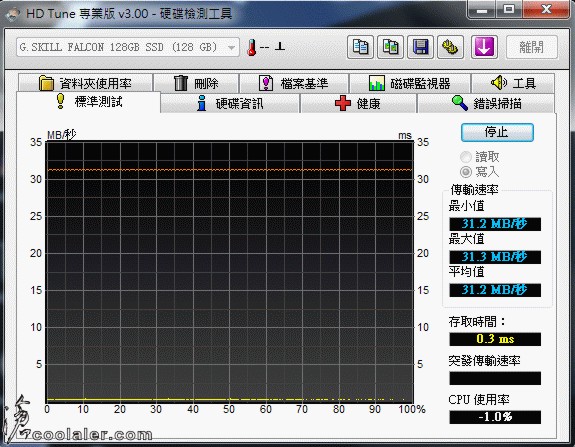Switch to the 工具 tab
Viewport: 575px width, 447px height.
tap(513, 83)
